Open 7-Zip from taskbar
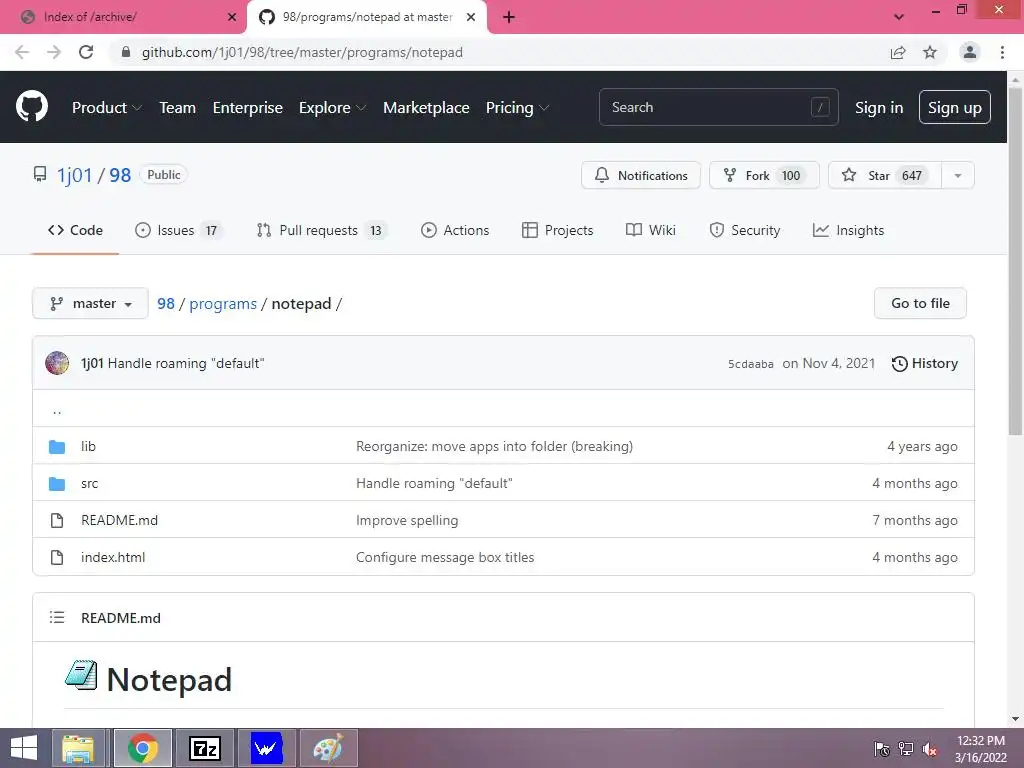Image resolution: width=1024 pixels, height=768 pixels. [204, 748]
